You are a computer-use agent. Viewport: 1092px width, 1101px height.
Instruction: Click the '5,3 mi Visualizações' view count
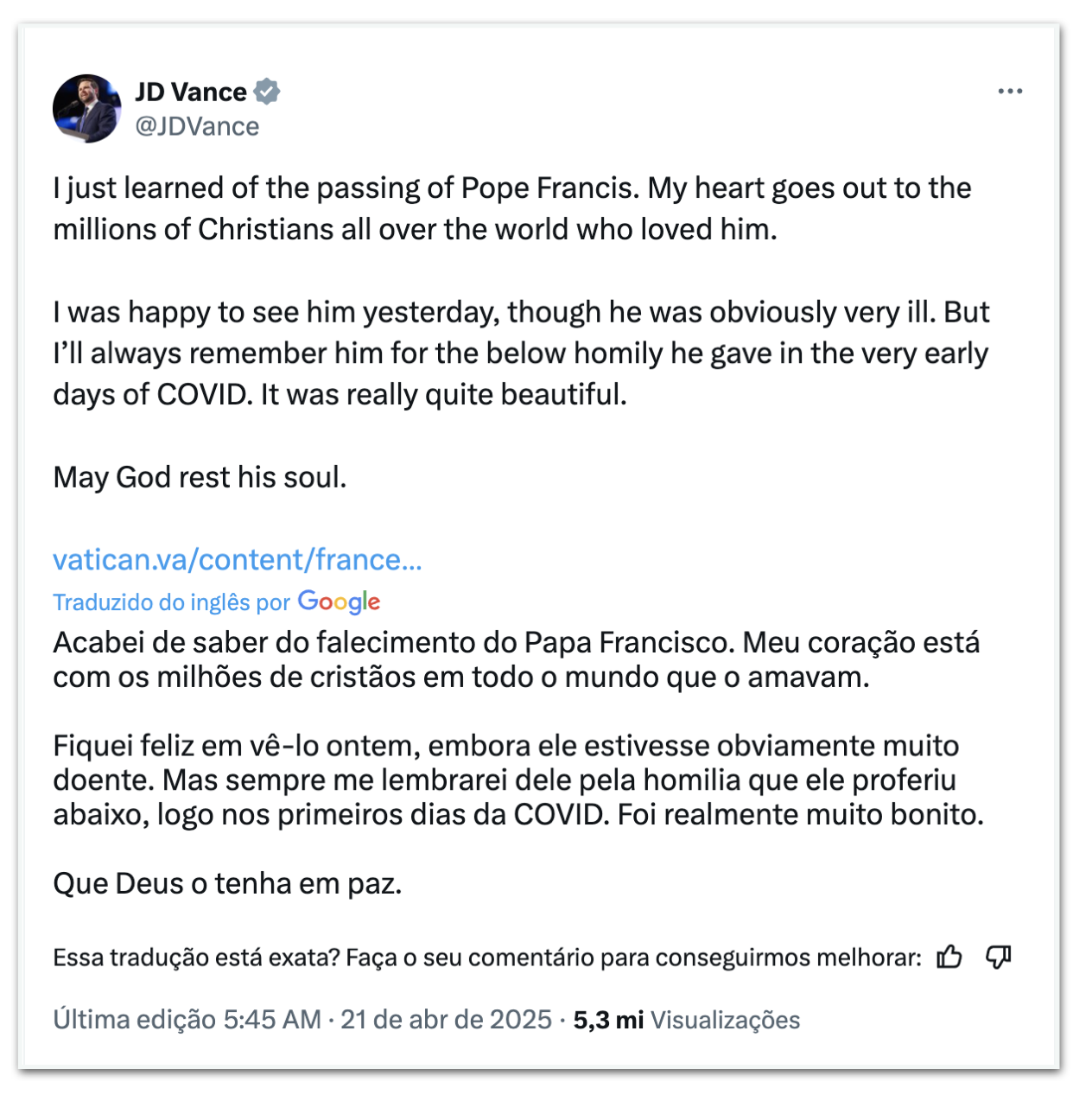[687, 1020]
